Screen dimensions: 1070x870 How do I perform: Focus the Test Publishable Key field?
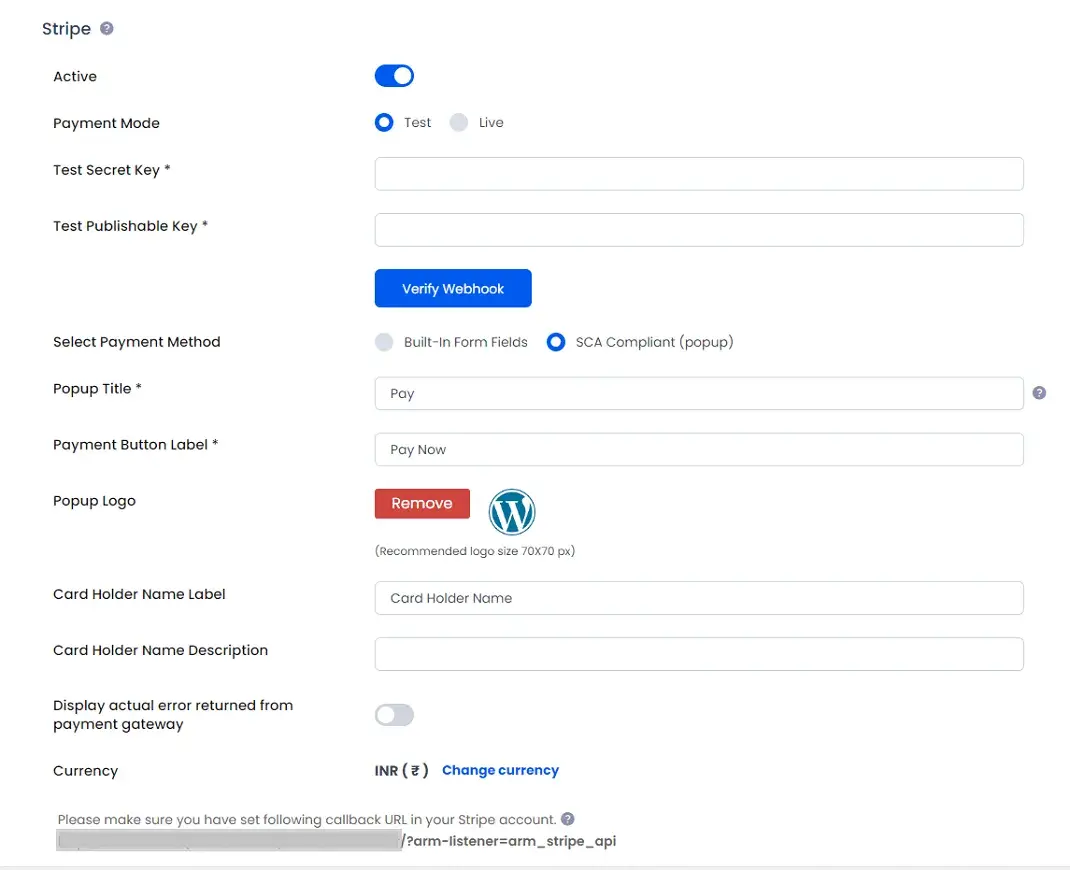698,230
